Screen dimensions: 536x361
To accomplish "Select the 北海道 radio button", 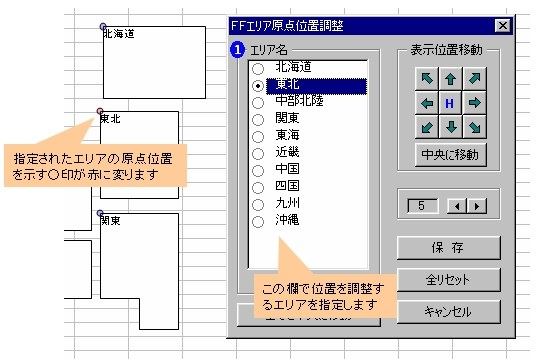I will (x=258, y=69).
